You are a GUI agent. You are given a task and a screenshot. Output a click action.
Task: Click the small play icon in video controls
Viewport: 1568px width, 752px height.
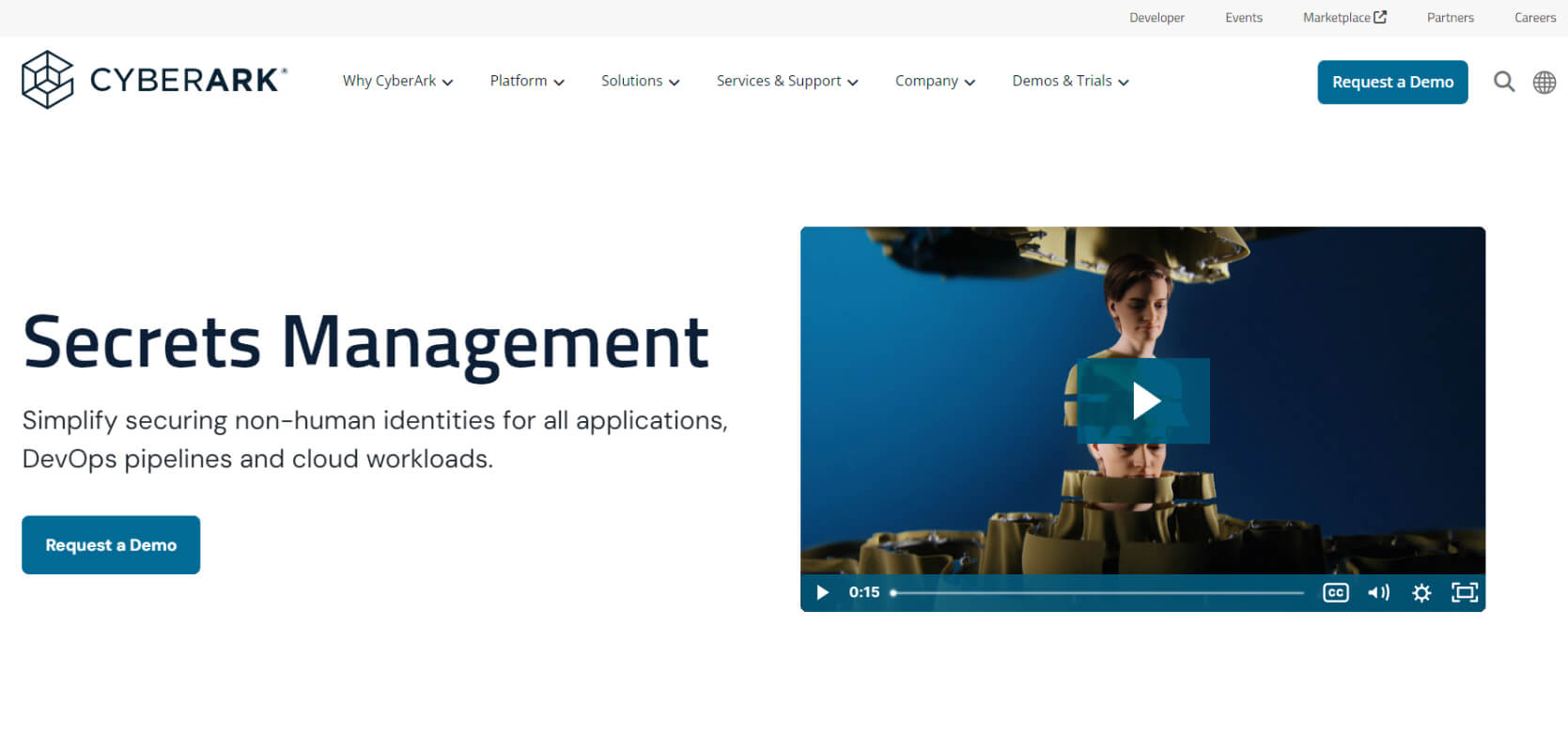pos(823,592)
